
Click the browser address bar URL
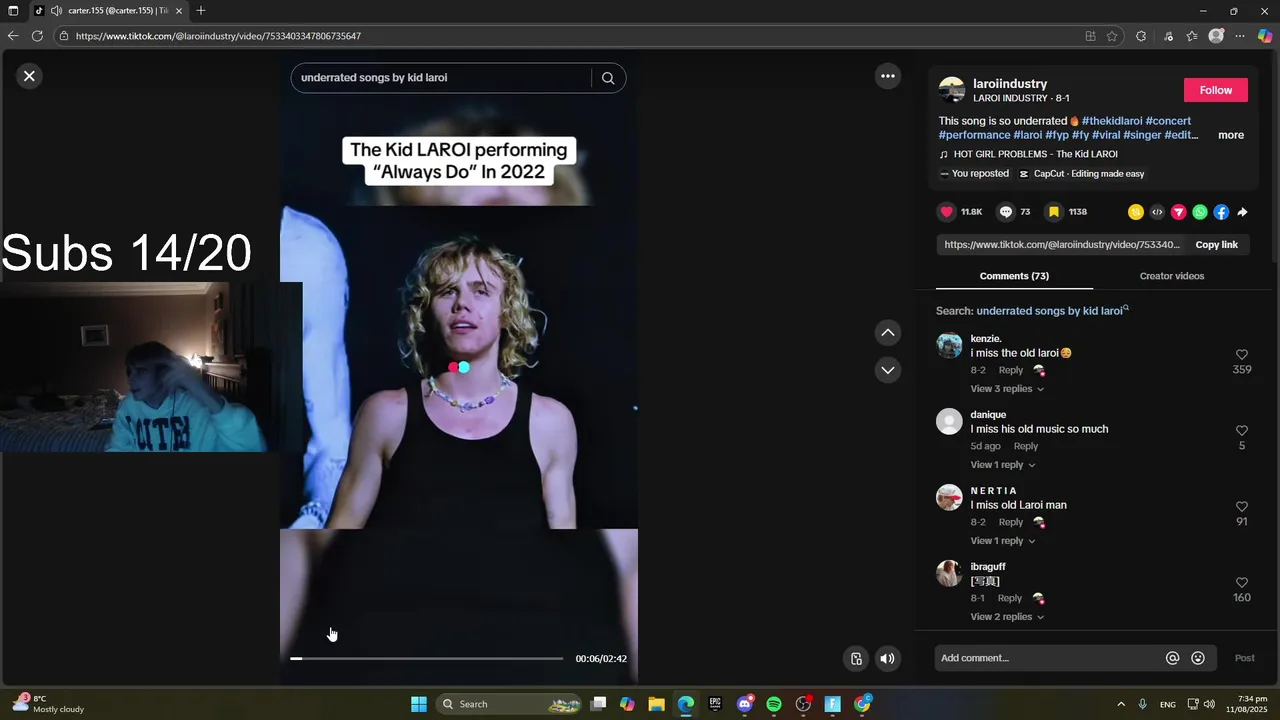218,36
